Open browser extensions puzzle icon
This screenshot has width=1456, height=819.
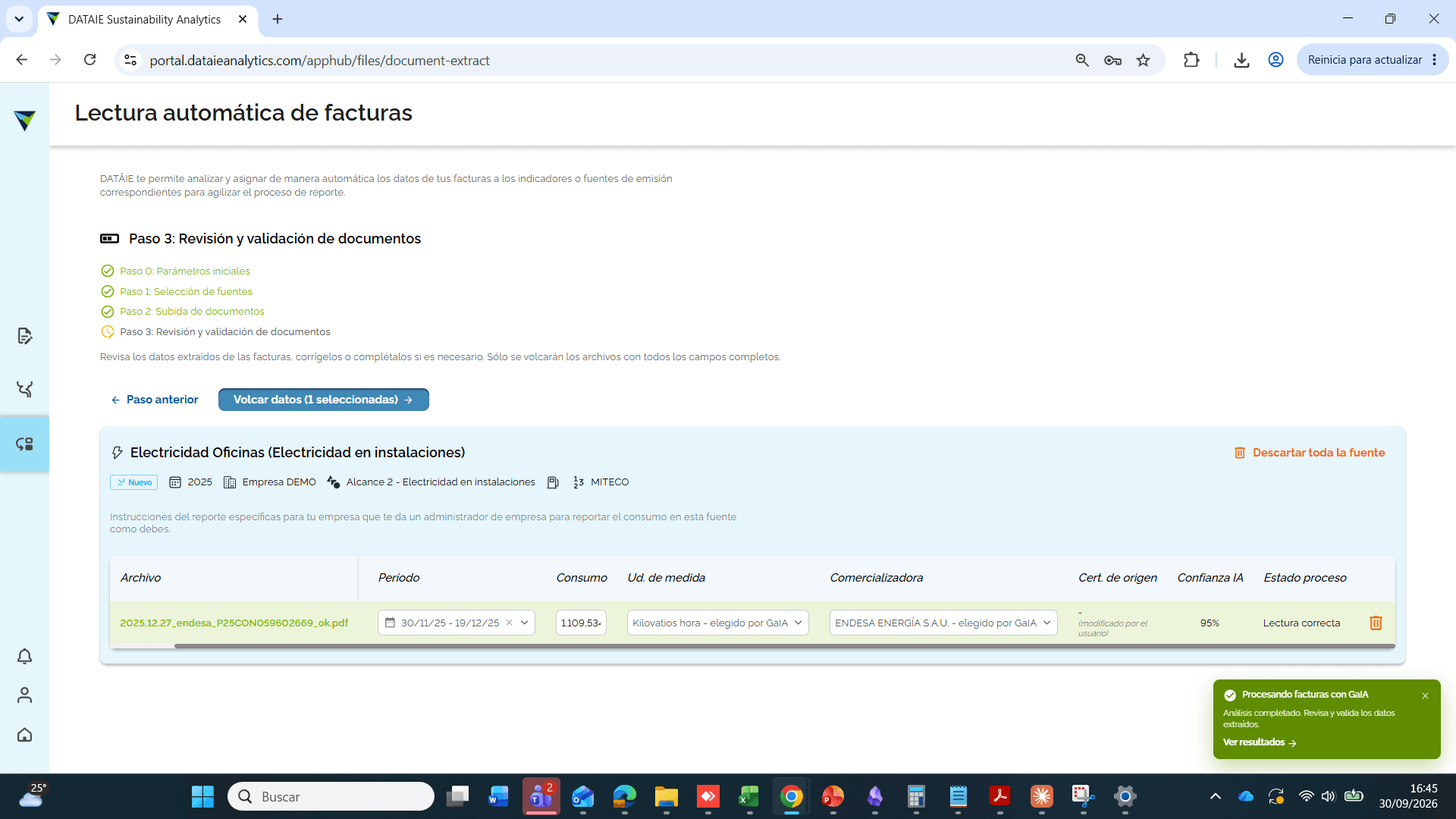point(1191,60)
